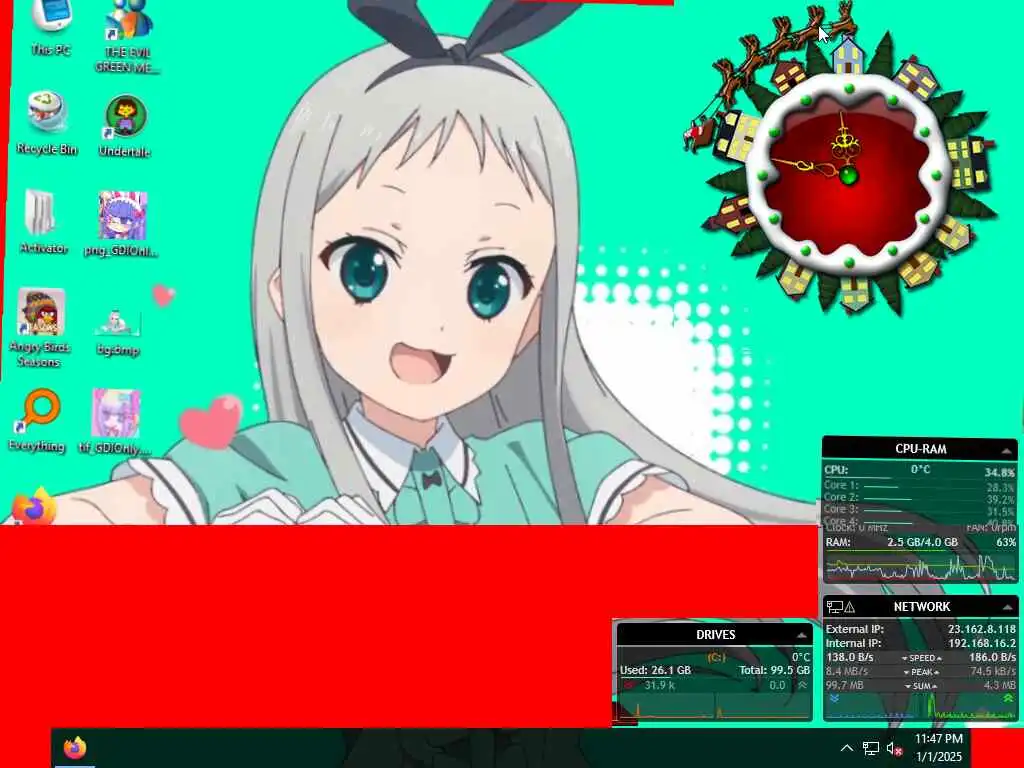Select the png_GDIOnl... image file icon

(121, 223)
